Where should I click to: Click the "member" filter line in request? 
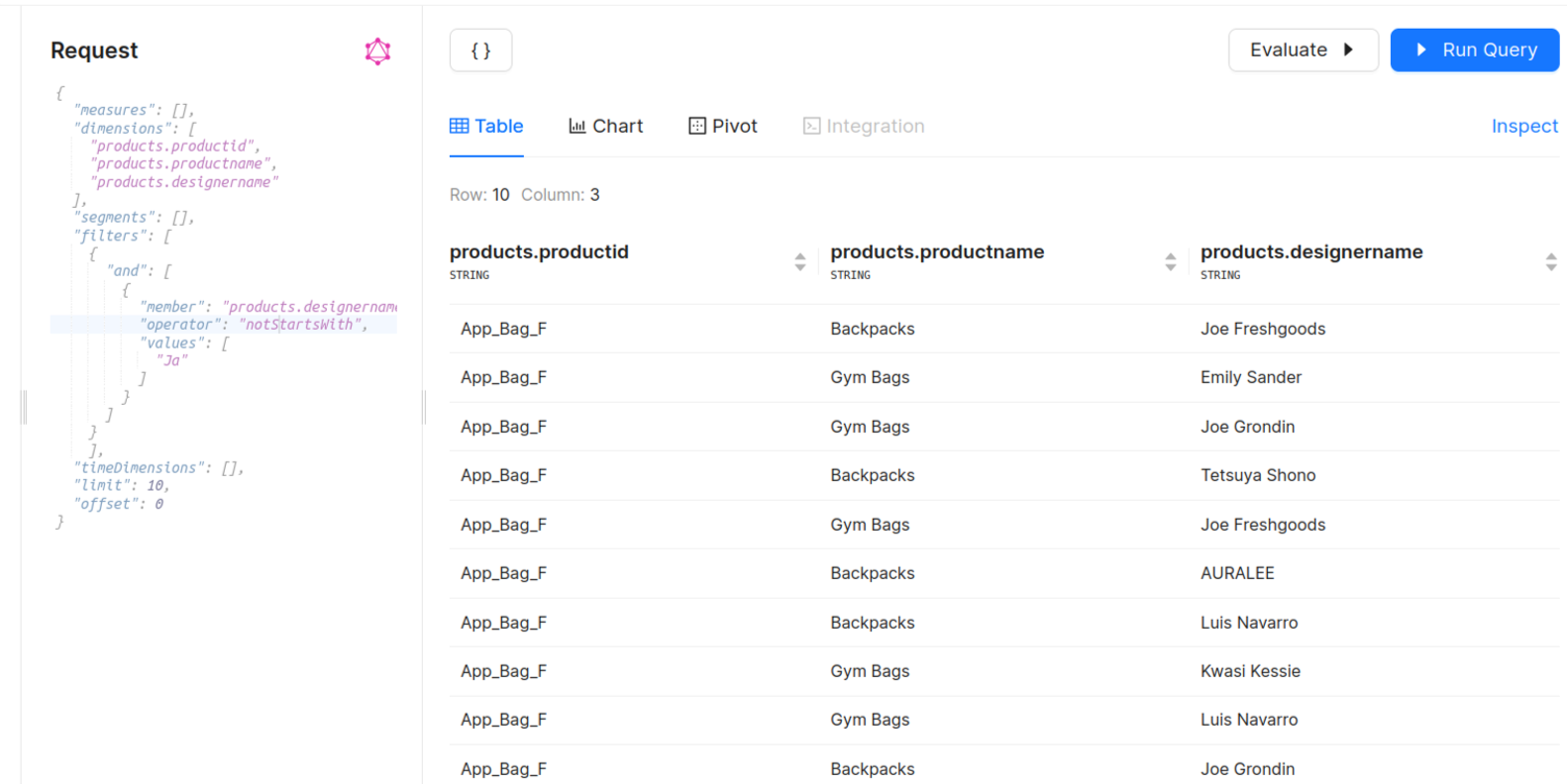tap(268, 307)
